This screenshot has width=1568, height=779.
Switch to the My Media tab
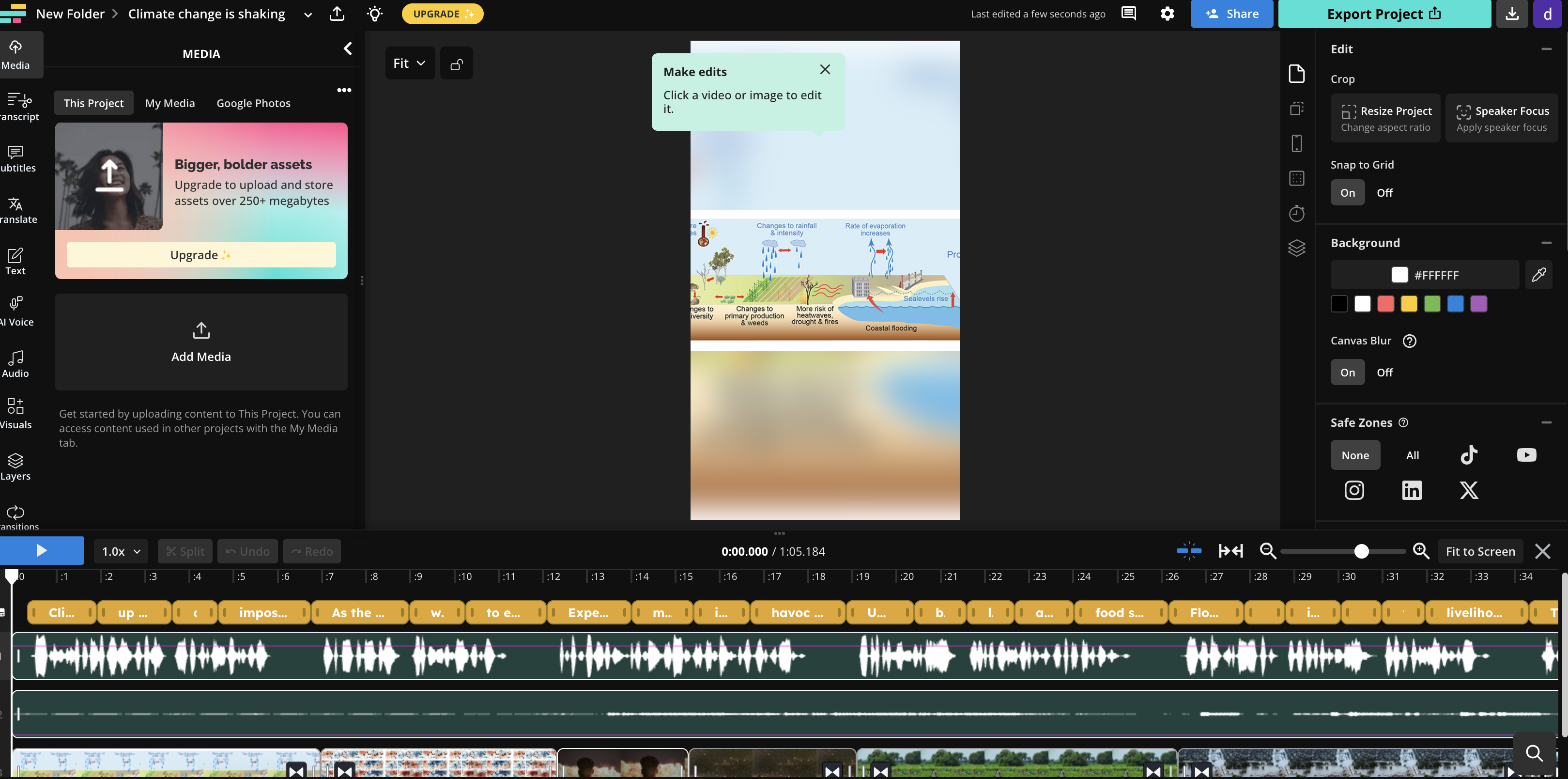point(170,102)
